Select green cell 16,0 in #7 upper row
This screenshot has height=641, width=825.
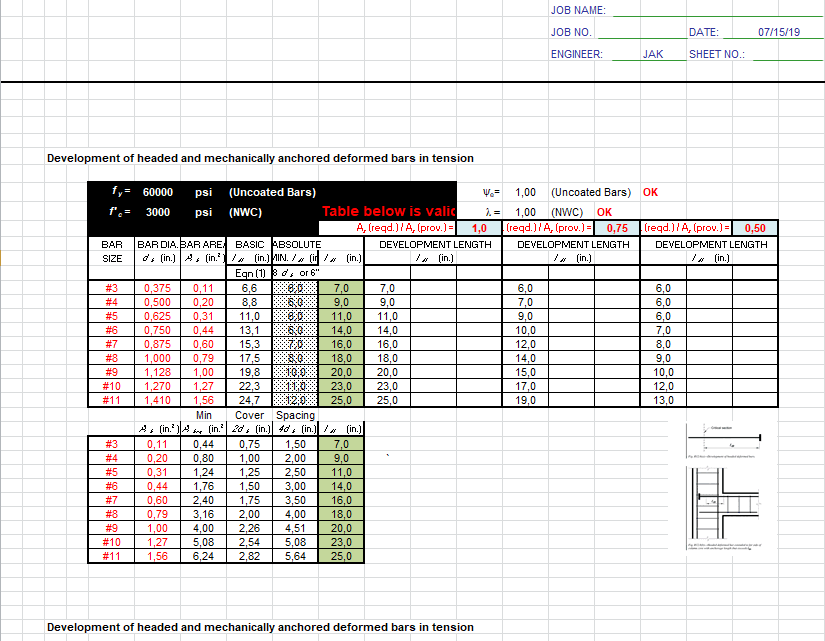tap(341, 344)
